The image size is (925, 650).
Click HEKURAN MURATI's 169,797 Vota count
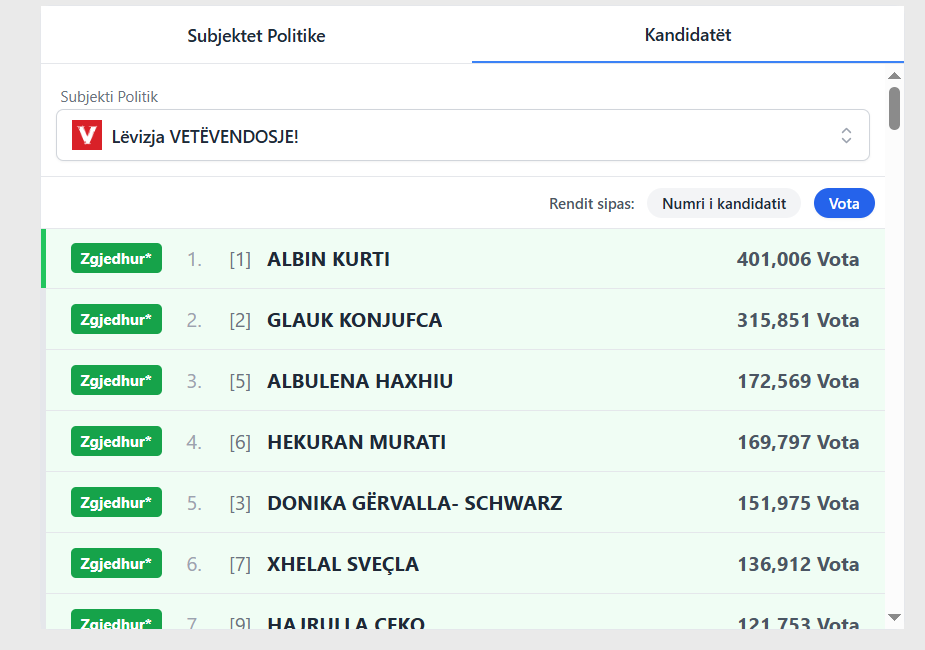tap(798, 442)
